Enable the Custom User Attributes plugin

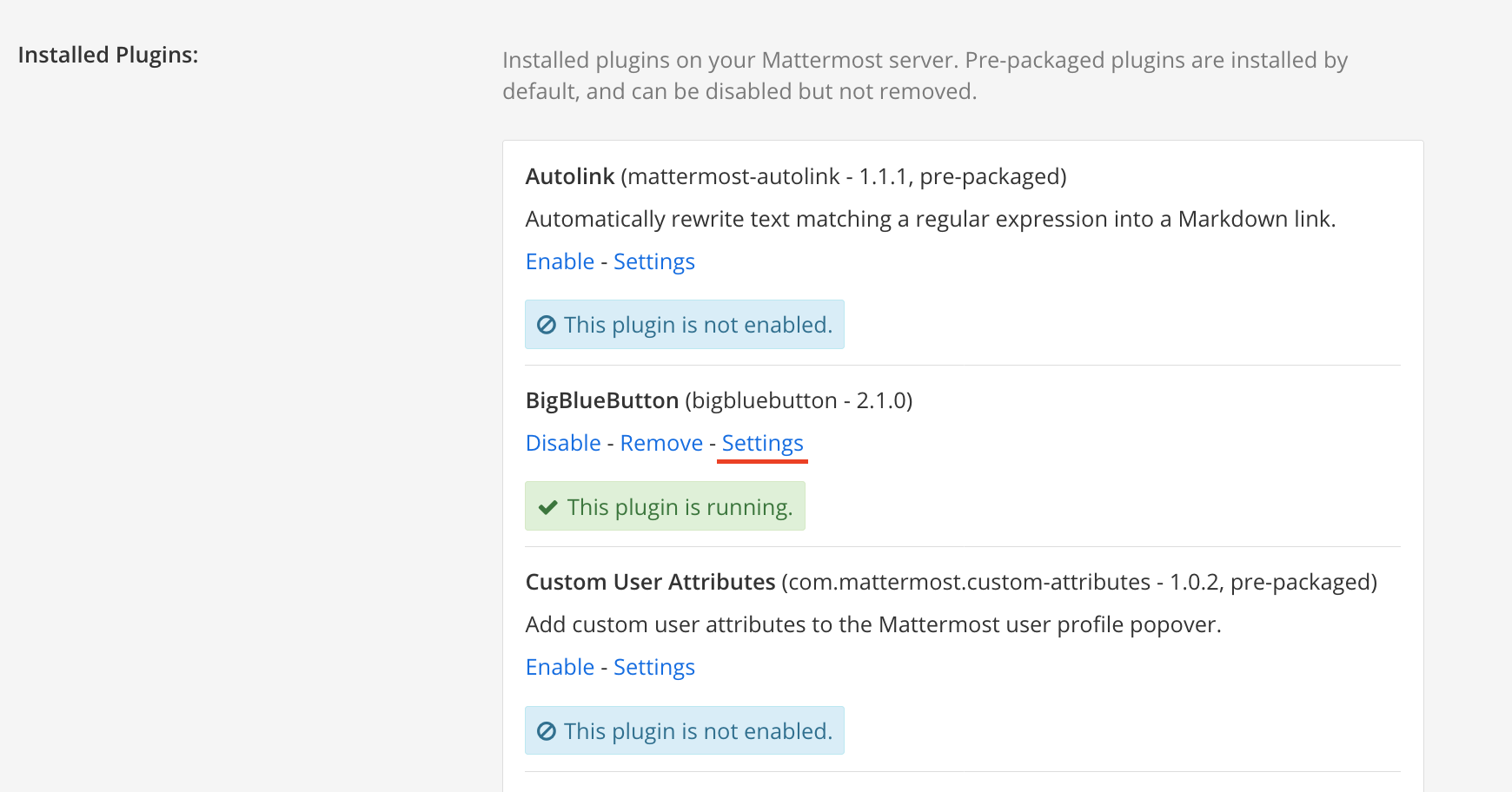pyautogui.click(x=560, y=667)
